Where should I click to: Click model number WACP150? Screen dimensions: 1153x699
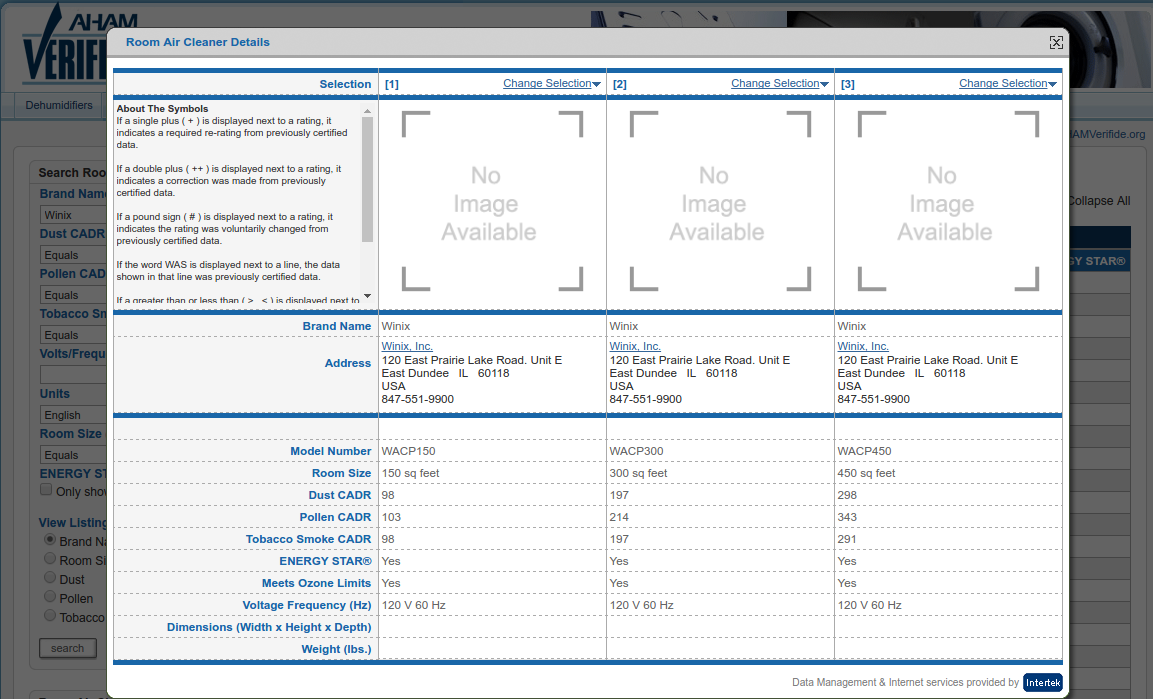(x=409, y=451)
